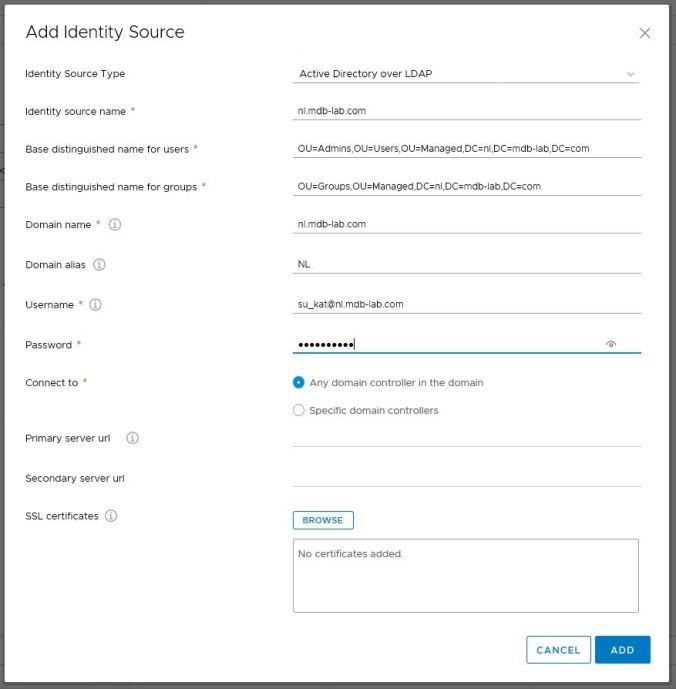Click the Add button
676x689 pixels.
[622, 650]
